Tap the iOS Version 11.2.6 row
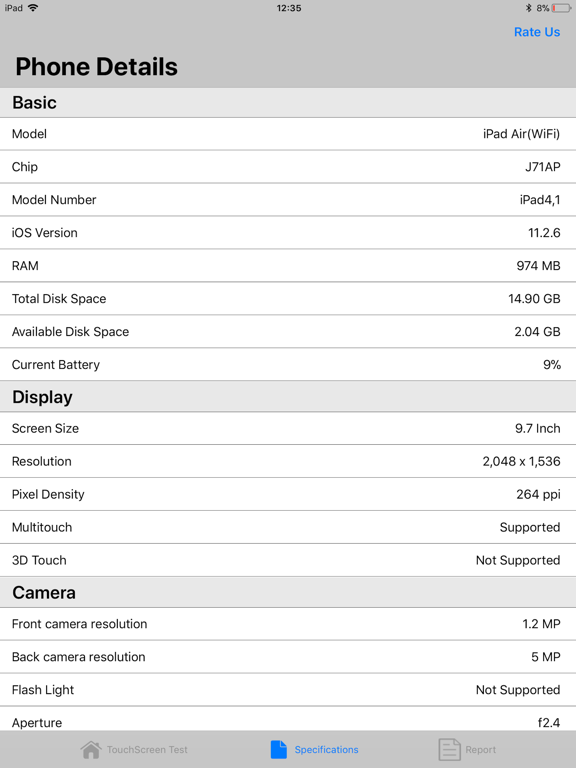576x768 pixels. (288, 233)
